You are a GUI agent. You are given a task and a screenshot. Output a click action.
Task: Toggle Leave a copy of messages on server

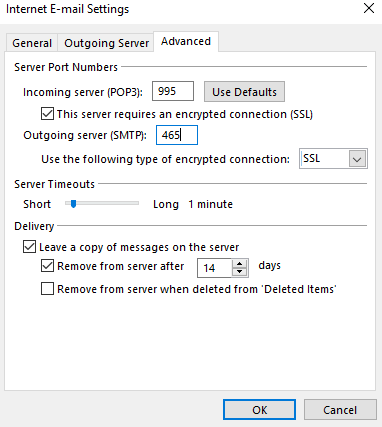click(29, 247)
